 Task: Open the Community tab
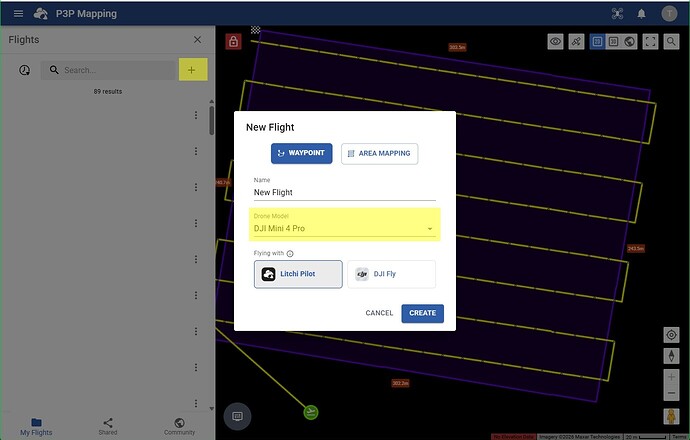(x=180, y=426)
